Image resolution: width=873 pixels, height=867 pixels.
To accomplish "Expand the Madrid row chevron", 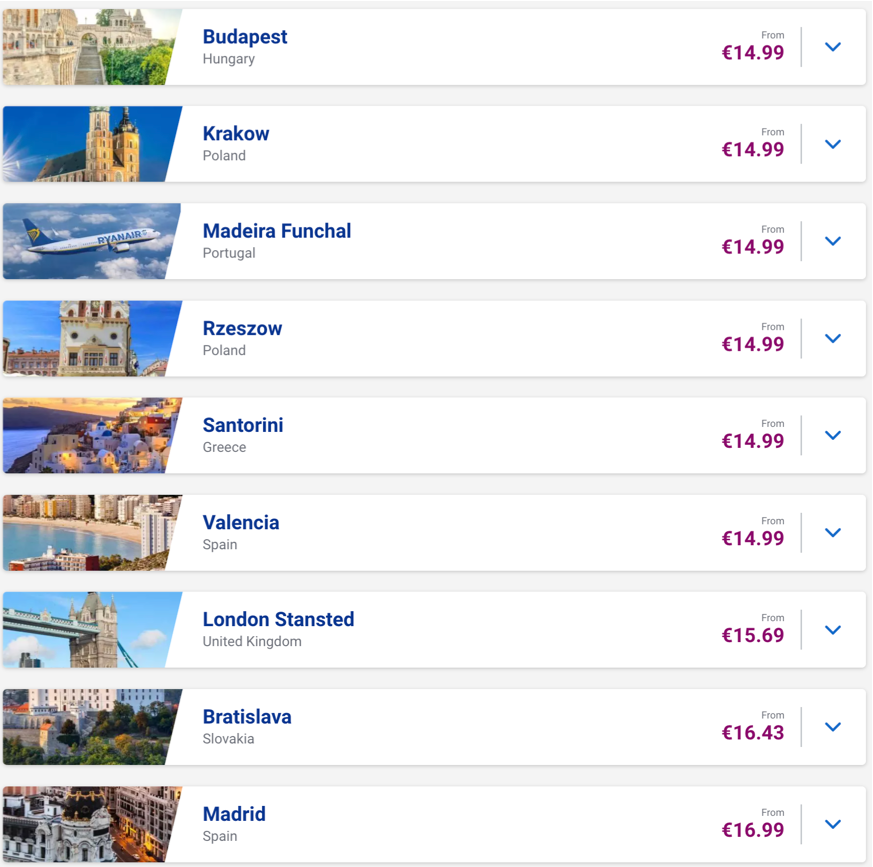I will click(832, 824).
